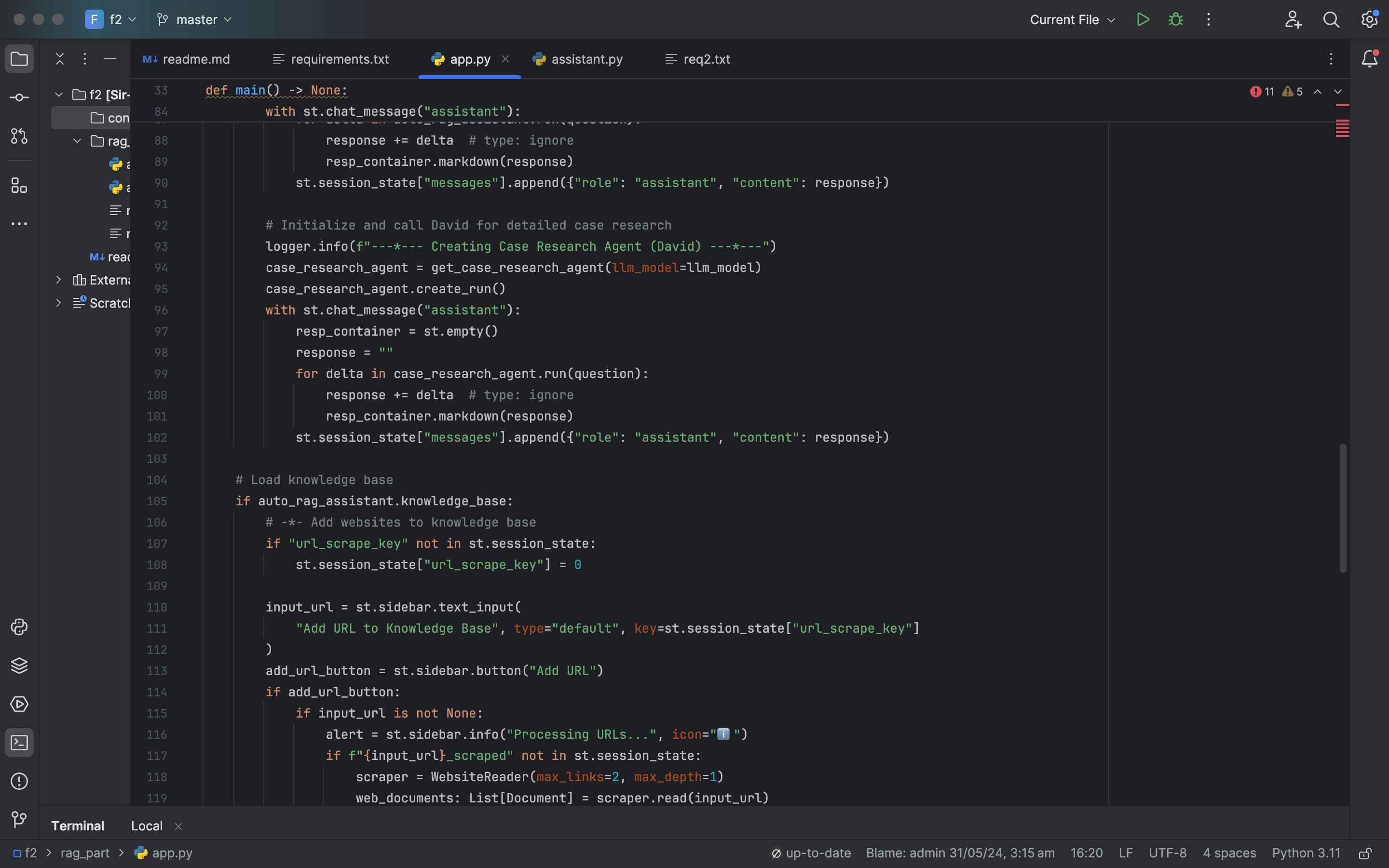
Task: Open the accounts icon in top right
Action: tap(1292, 19)
